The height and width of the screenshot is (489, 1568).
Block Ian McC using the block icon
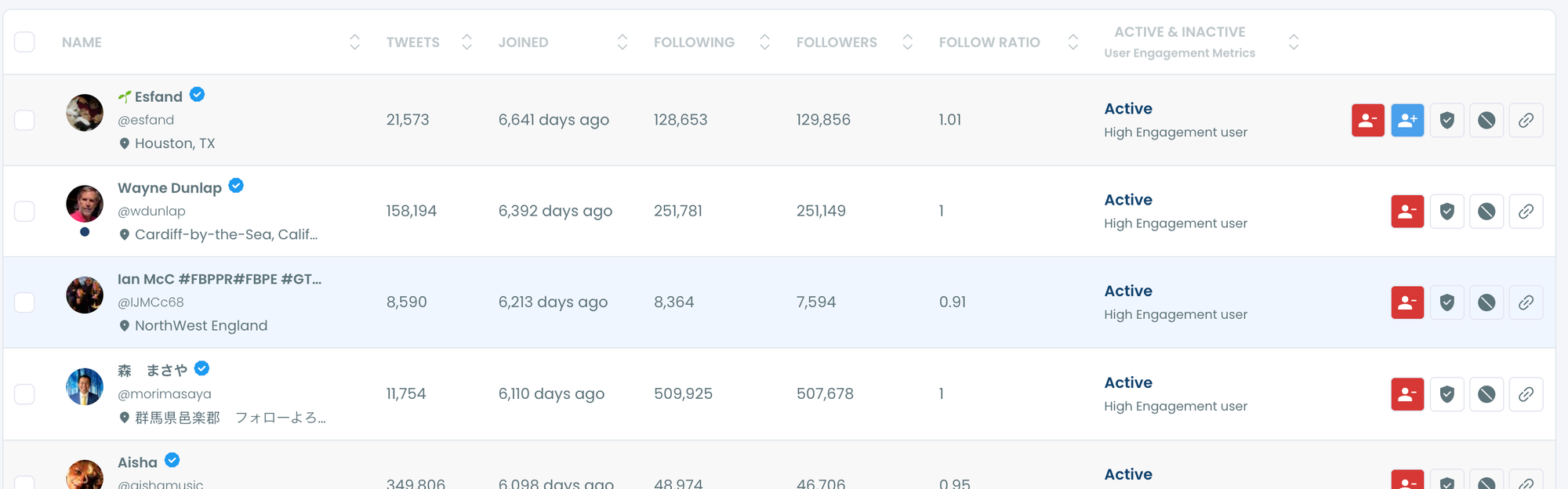coord(1486,302)
